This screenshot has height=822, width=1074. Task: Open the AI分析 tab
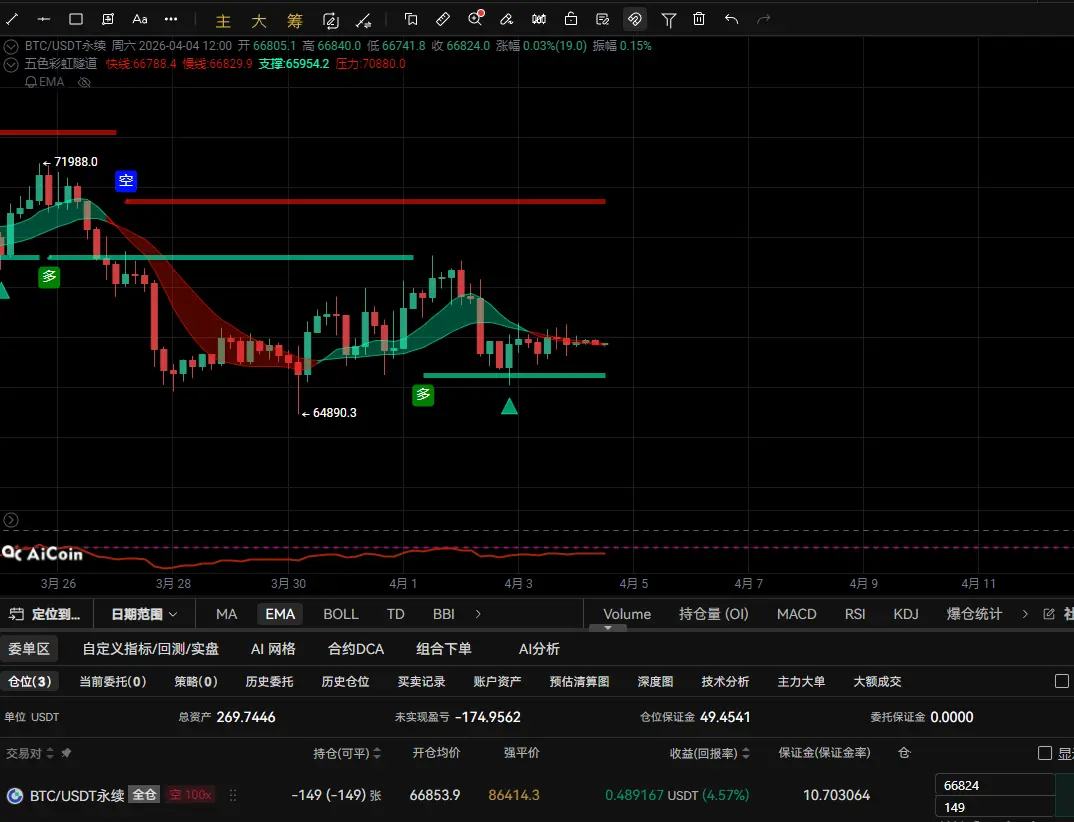pos(539,649)
